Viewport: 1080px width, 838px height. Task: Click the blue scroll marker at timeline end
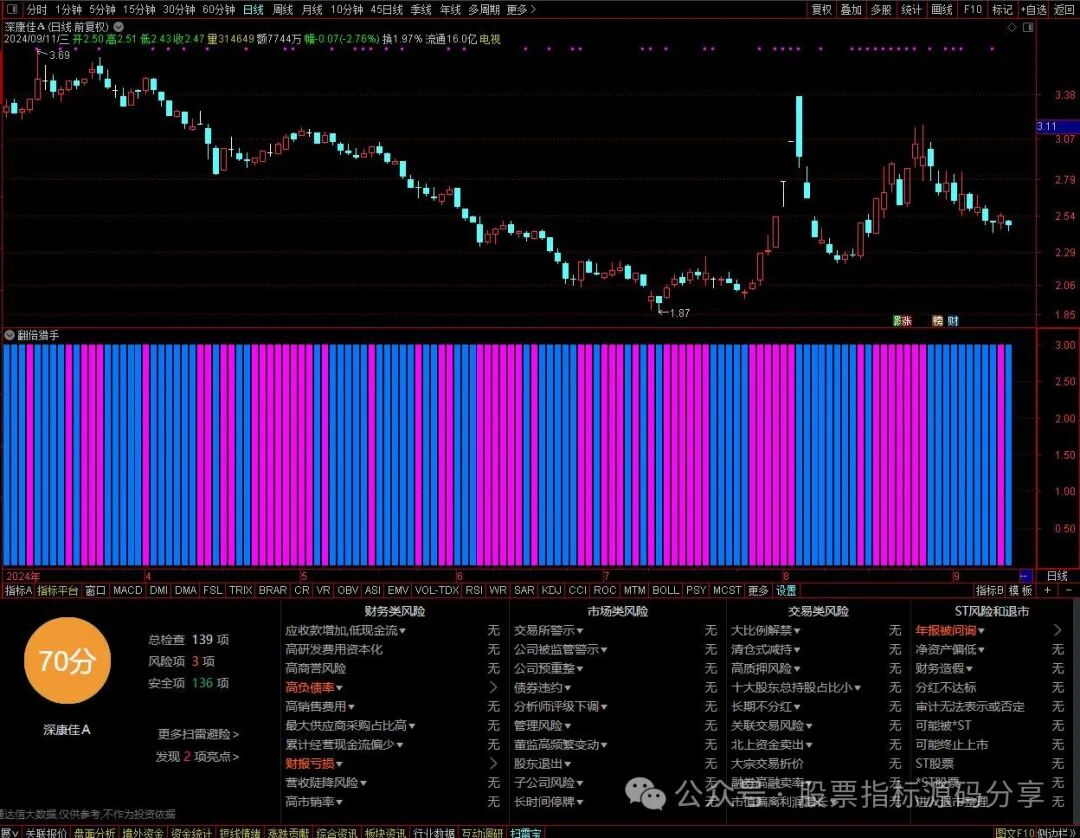1024,576
